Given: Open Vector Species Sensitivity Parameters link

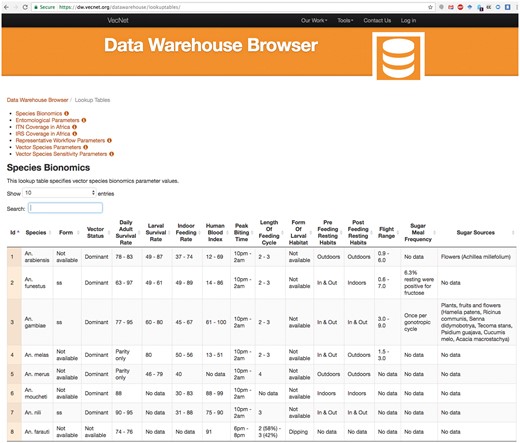Looking at the screenshot, I should click(x=61, y=154).
